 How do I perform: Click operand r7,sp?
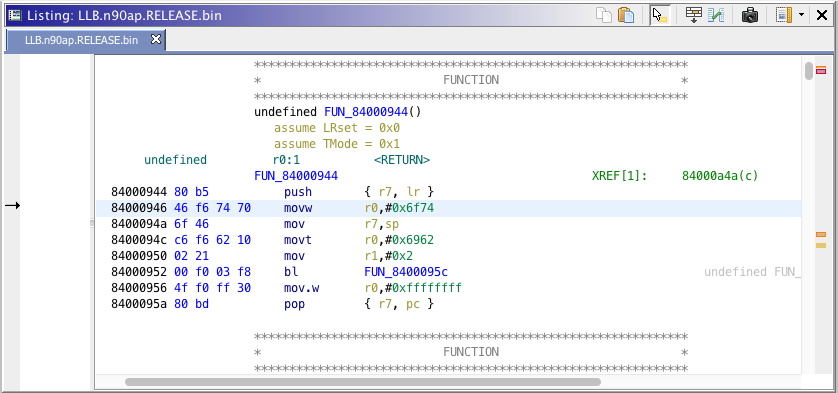pos(381,224)
